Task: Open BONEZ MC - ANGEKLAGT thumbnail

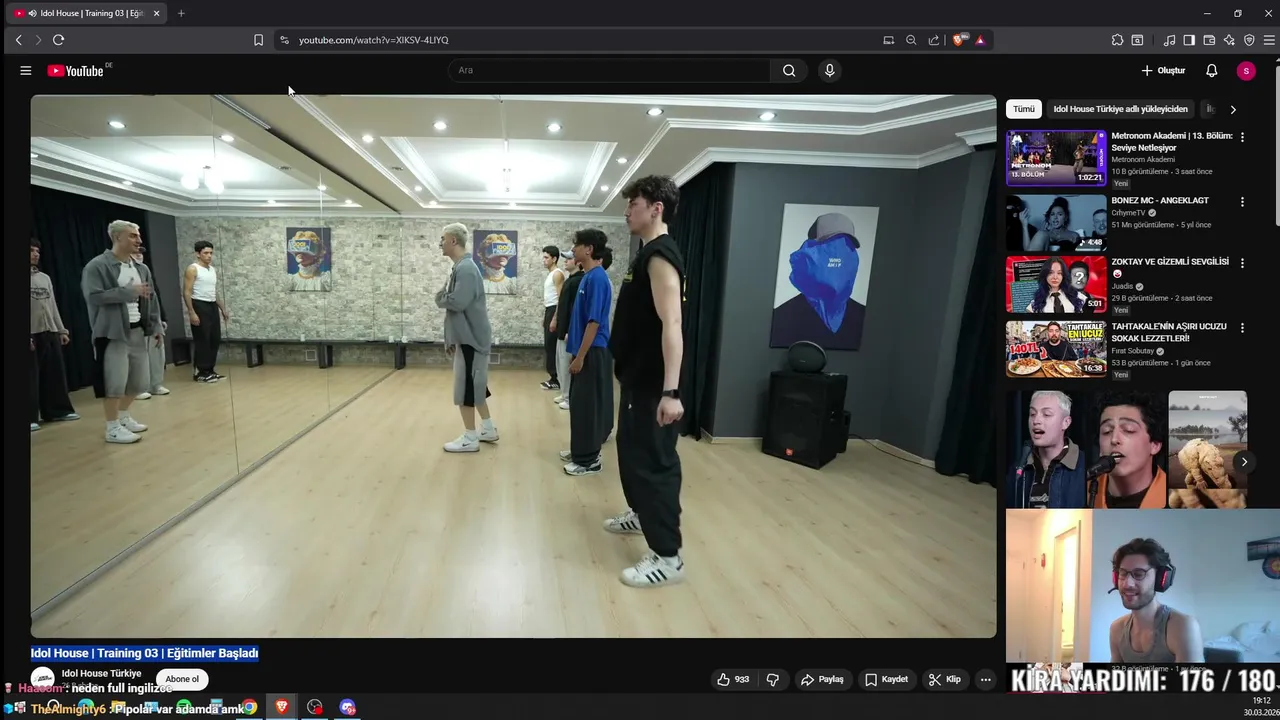Action: click(1056, 222)
